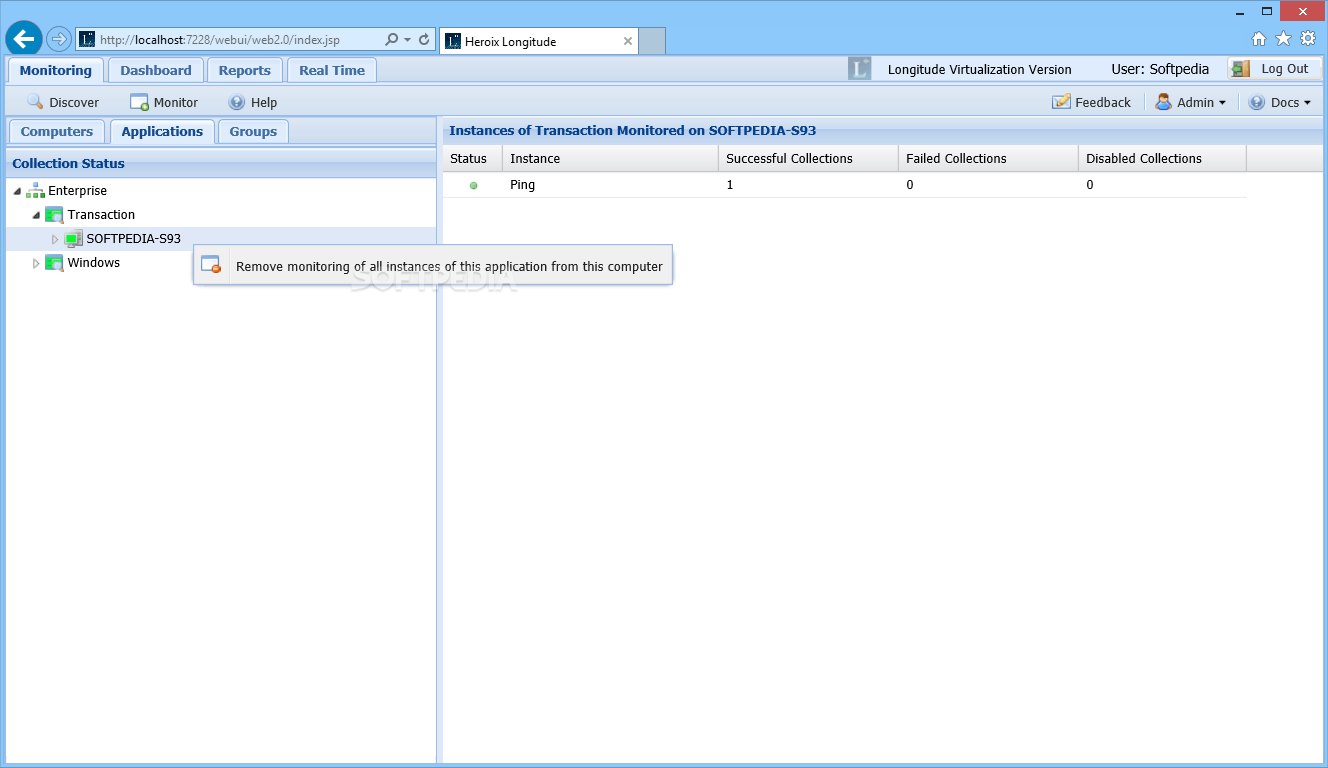The height and width of the screenshot is (768, 1328).
Task: Sort by the Status column header
Action: [x=472, y=158]
